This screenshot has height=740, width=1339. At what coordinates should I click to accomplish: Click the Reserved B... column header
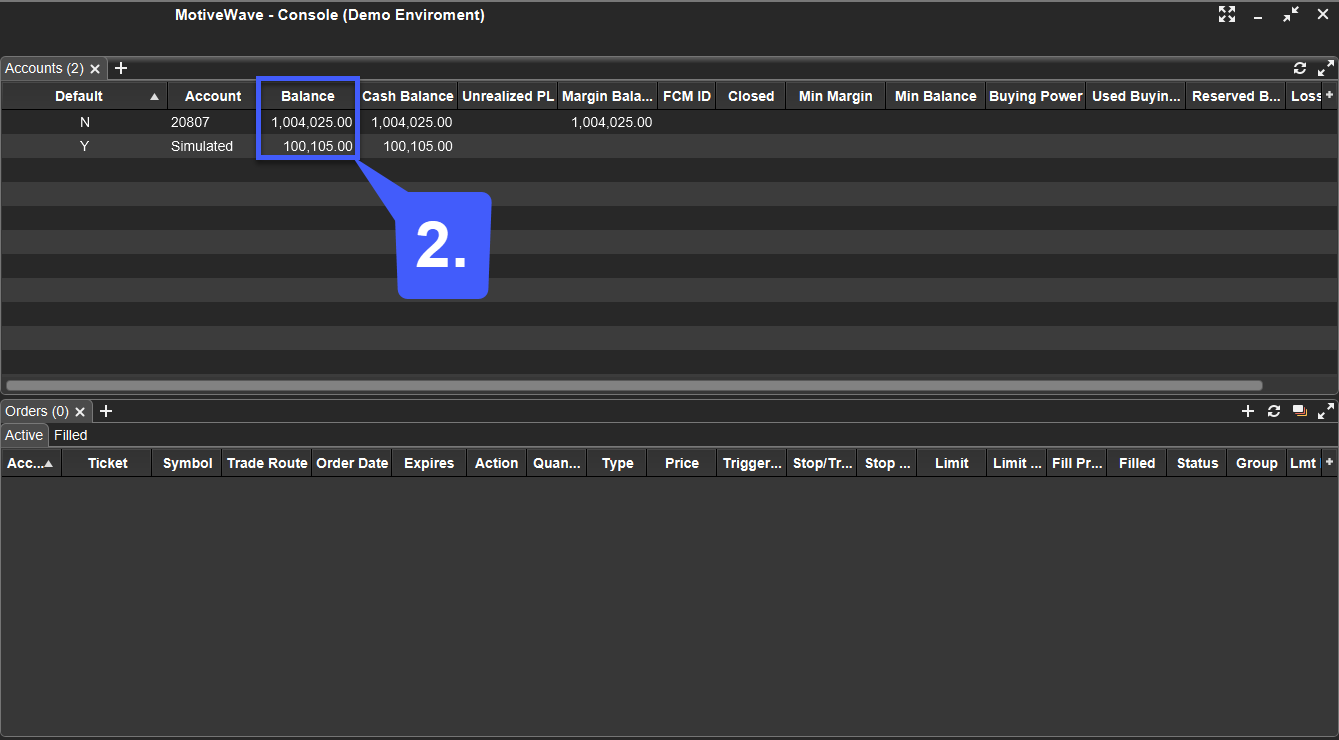[1235, 96]
